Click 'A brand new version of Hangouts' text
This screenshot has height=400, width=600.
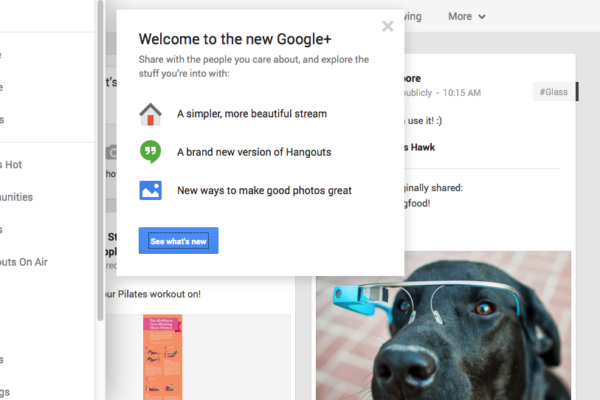pos(254,152)
